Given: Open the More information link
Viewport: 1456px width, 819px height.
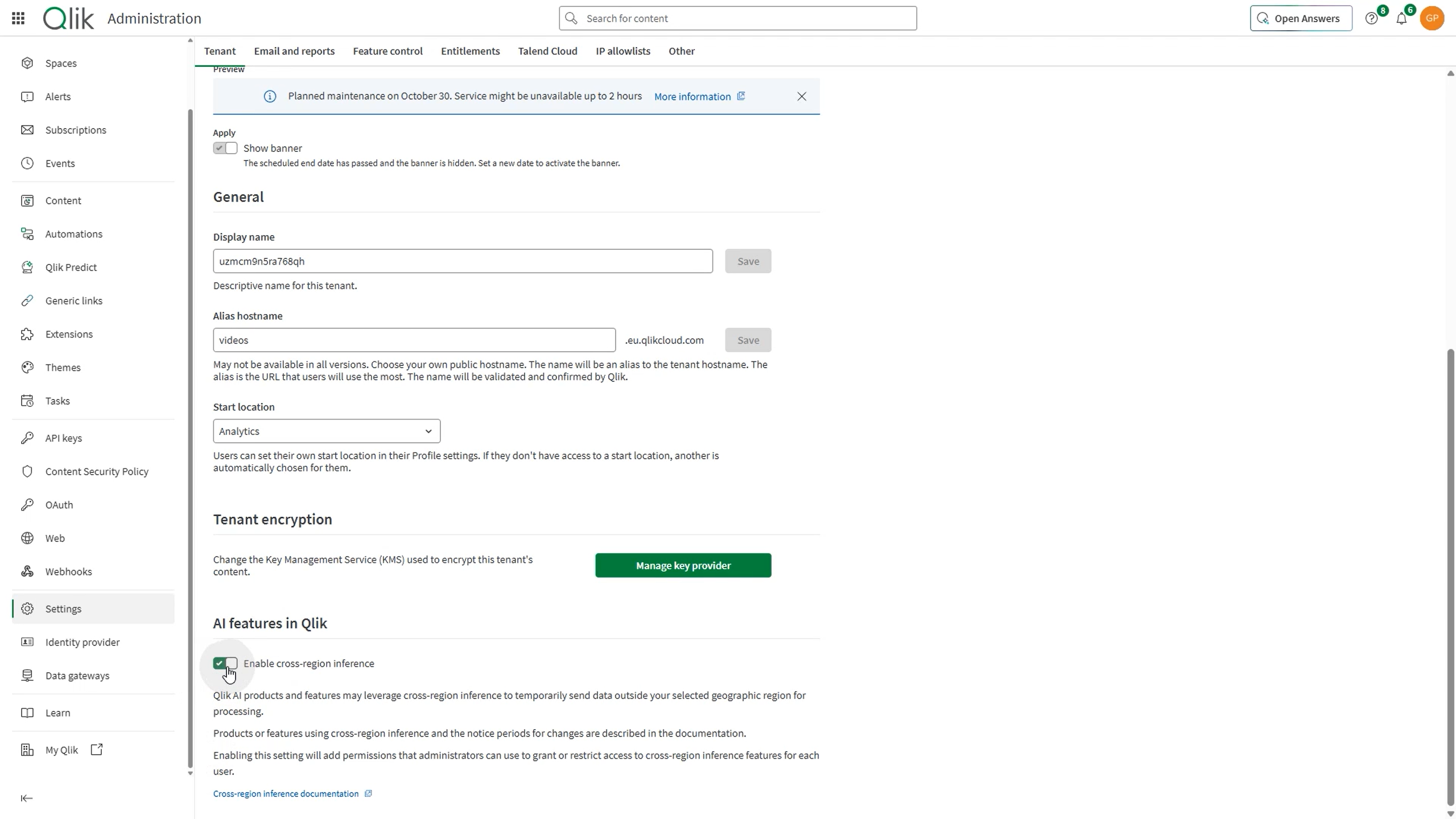Looking at the screenshot, I should tap(699, 97).
